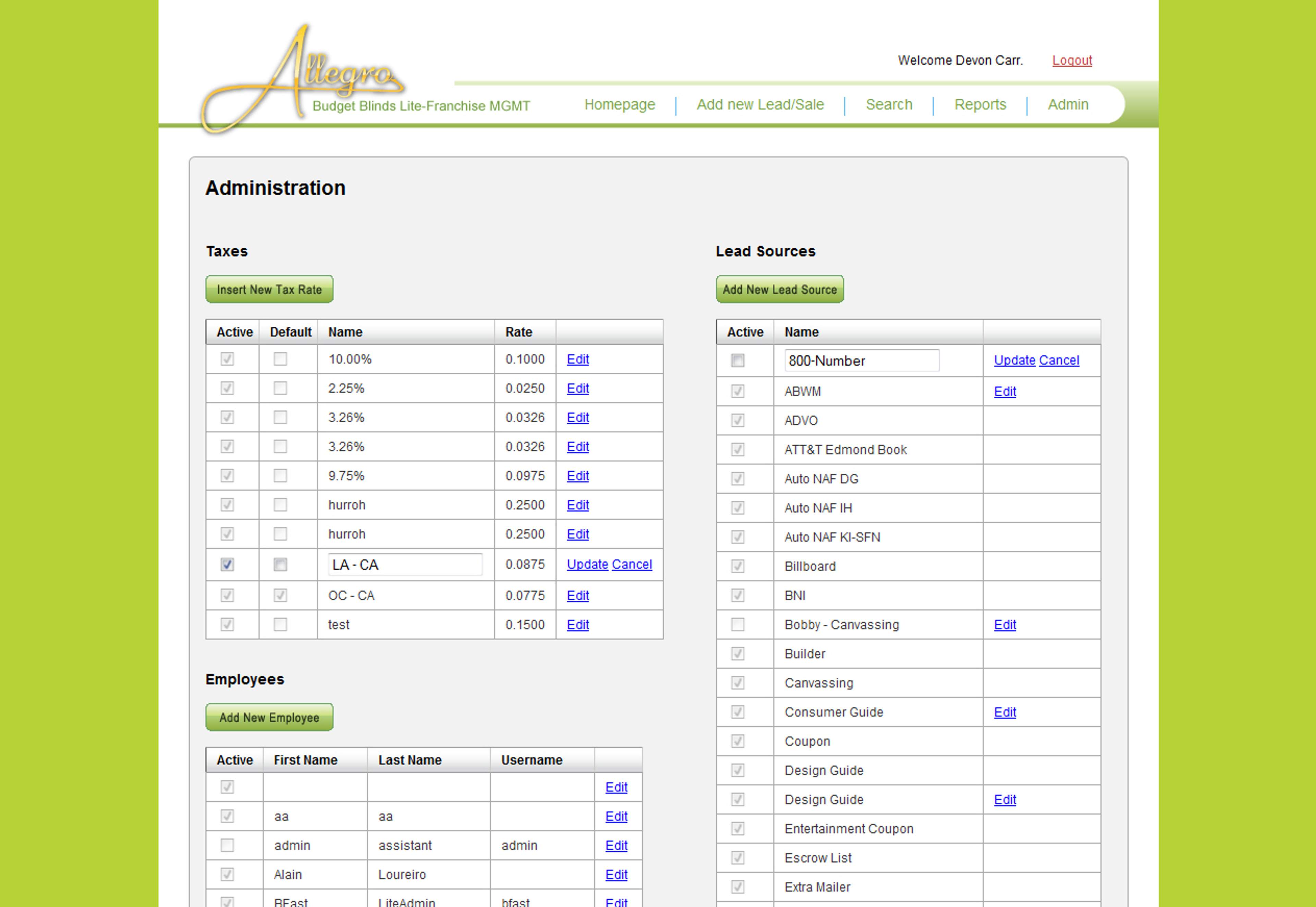This screenshot has height=907, width=1316.
Task: Toggle Default checkbox for LA - CA tax
Action: point(280,564)
